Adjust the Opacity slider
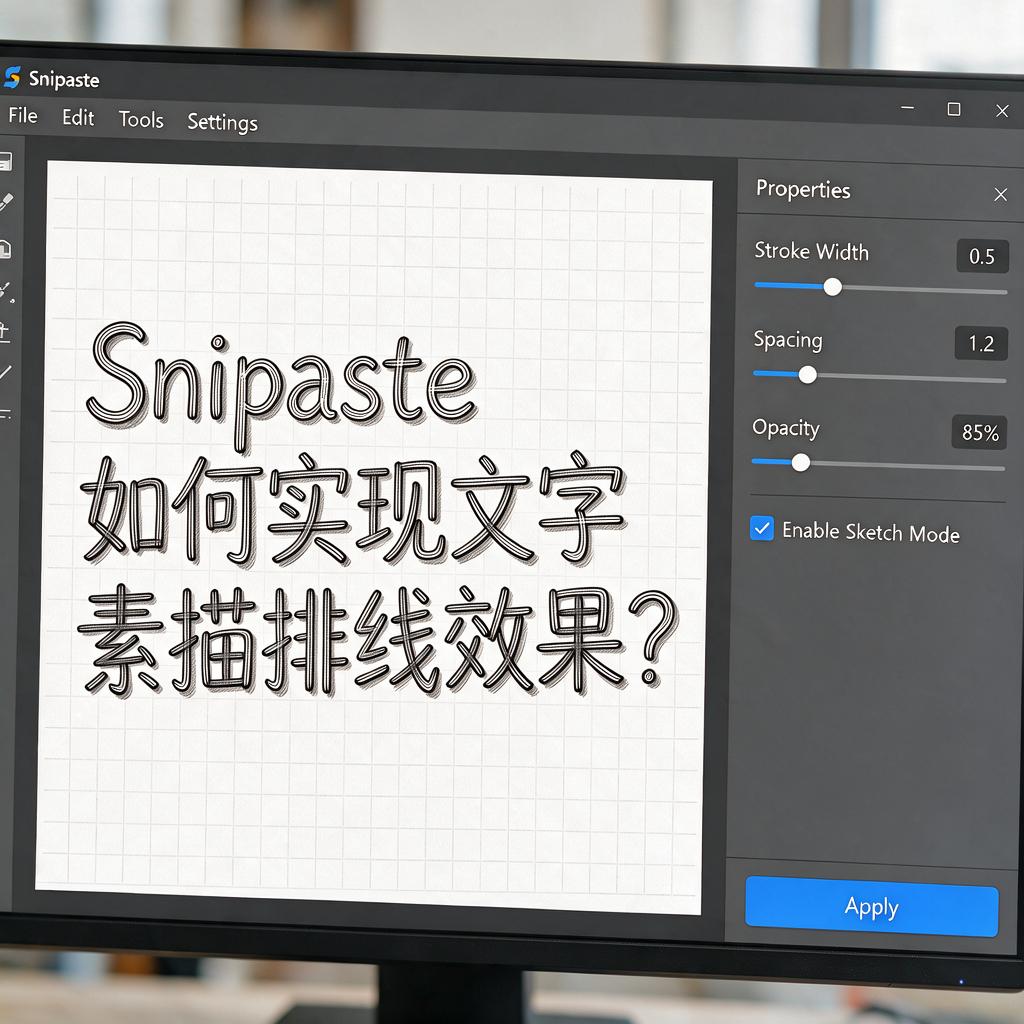 pyautogui.click(x=878, y=464)
